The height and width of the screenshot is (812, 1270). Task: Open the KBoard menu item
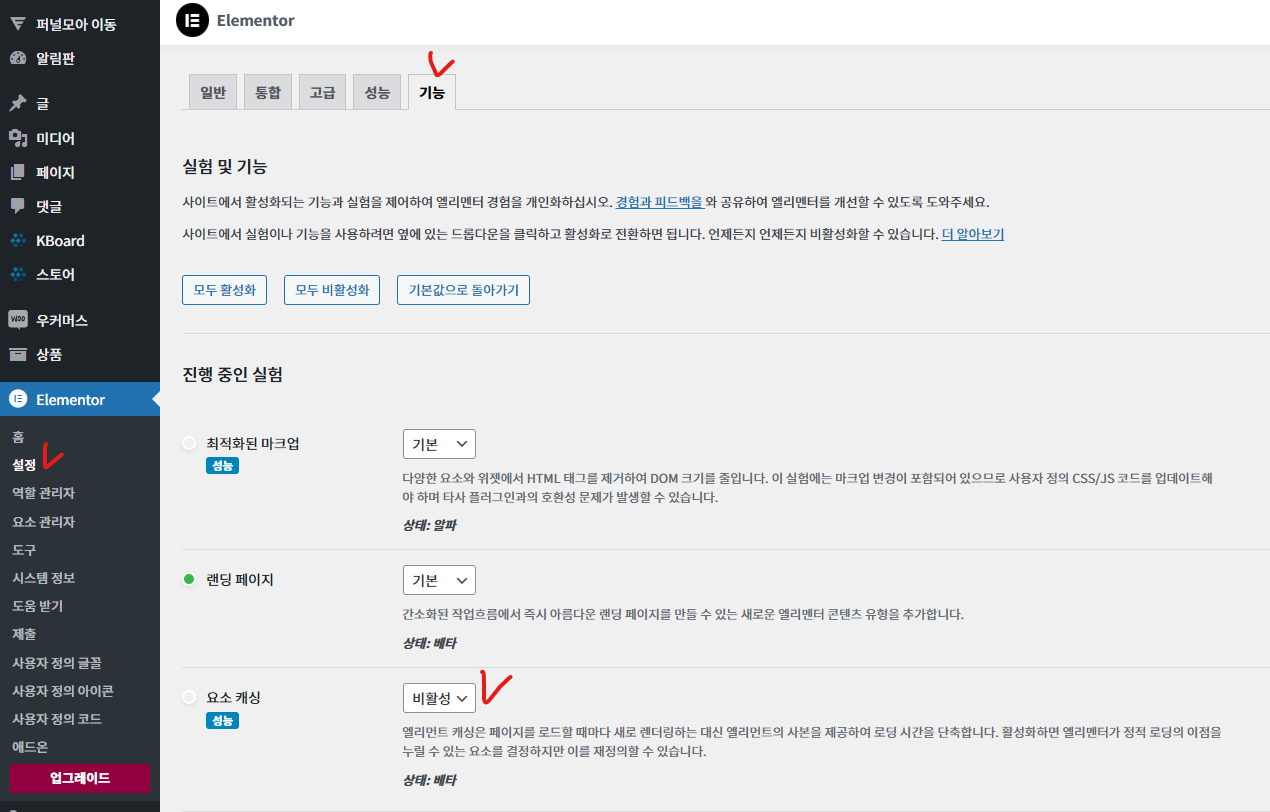(80, 240)
